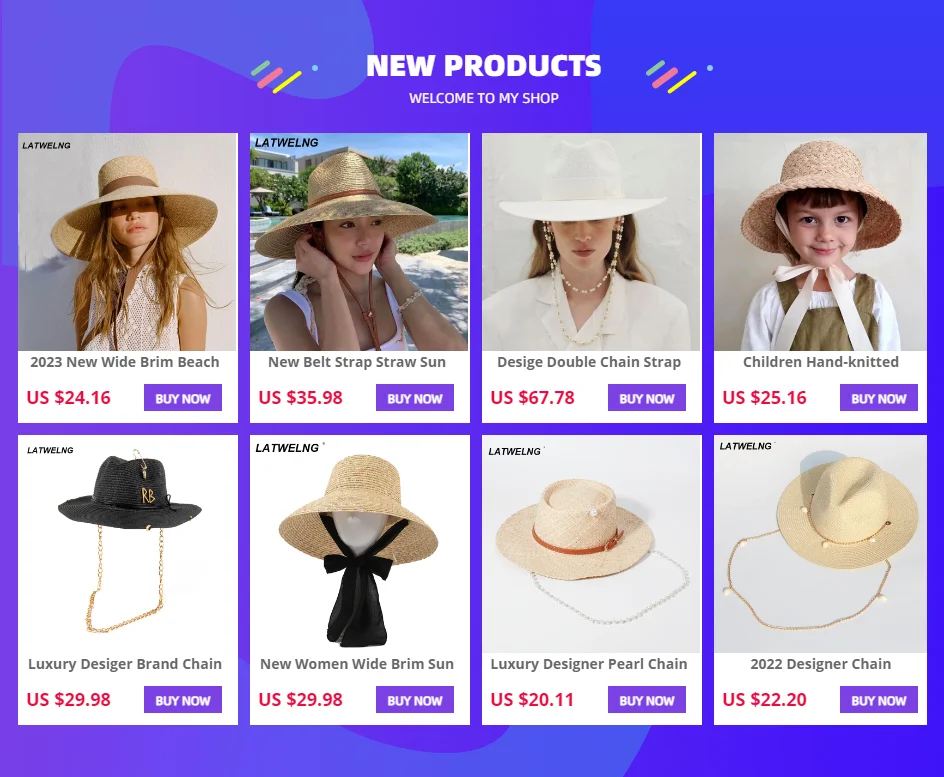Click BUY NOW for the $24.16 beach hat

(x=182, y=398)
